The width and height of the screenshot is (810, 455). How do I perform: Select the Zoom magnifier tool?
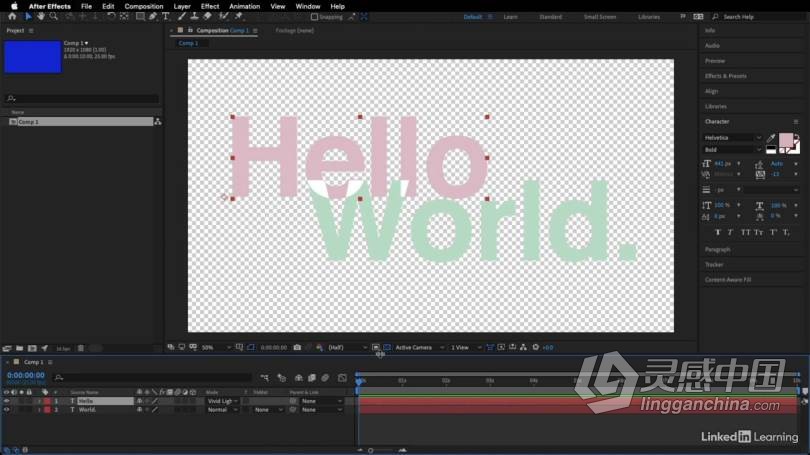click(x=54, y=17)
